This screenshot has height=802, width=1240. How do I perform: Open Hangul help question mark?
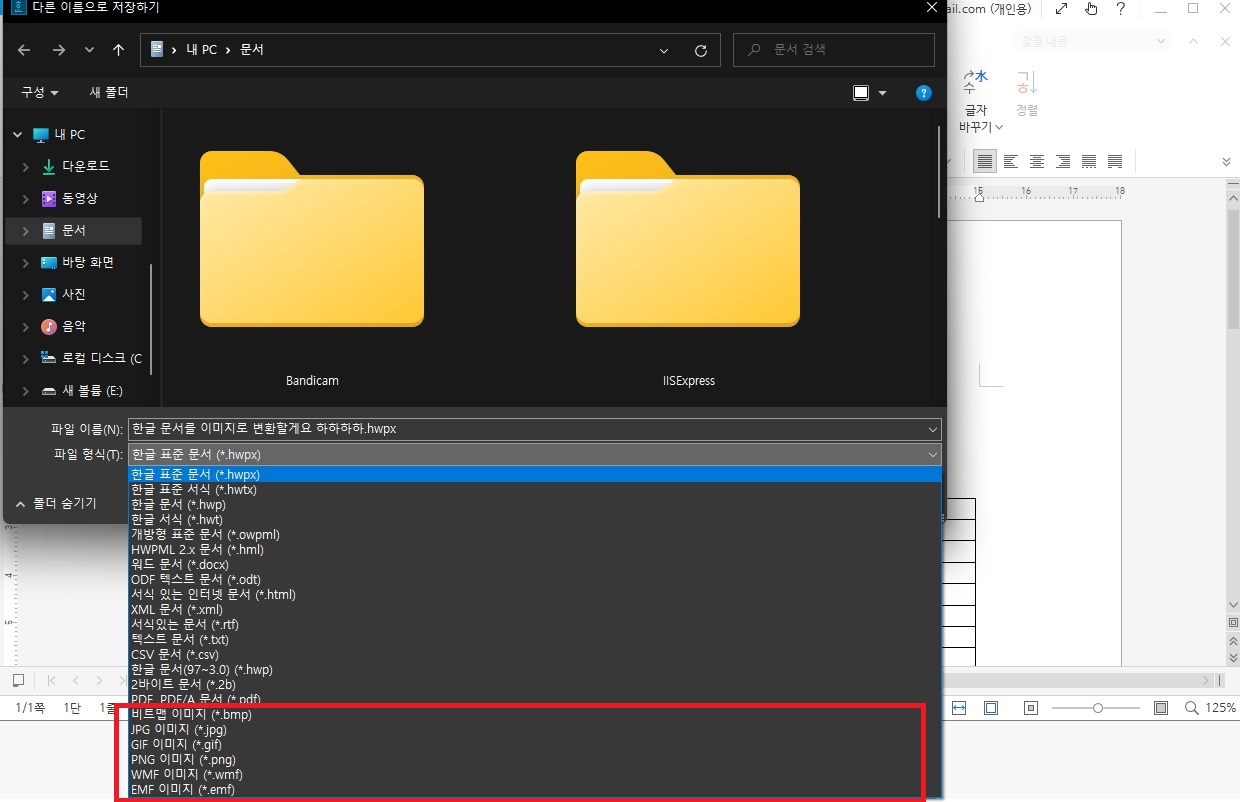(x=1121, y=9)
